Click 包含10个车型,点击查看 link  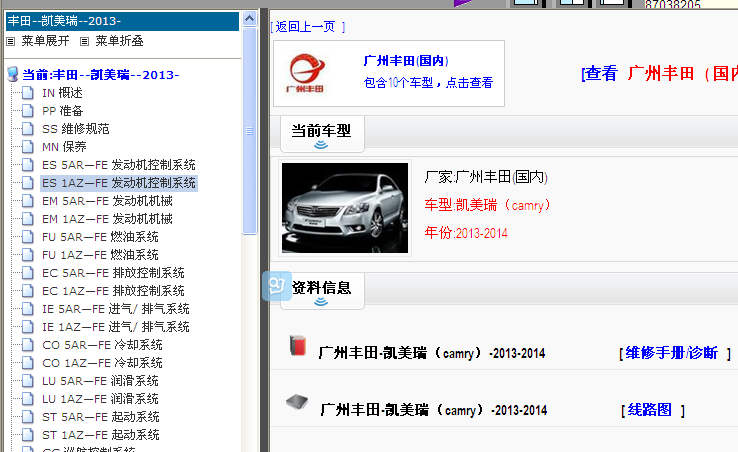tap(428, 83)
